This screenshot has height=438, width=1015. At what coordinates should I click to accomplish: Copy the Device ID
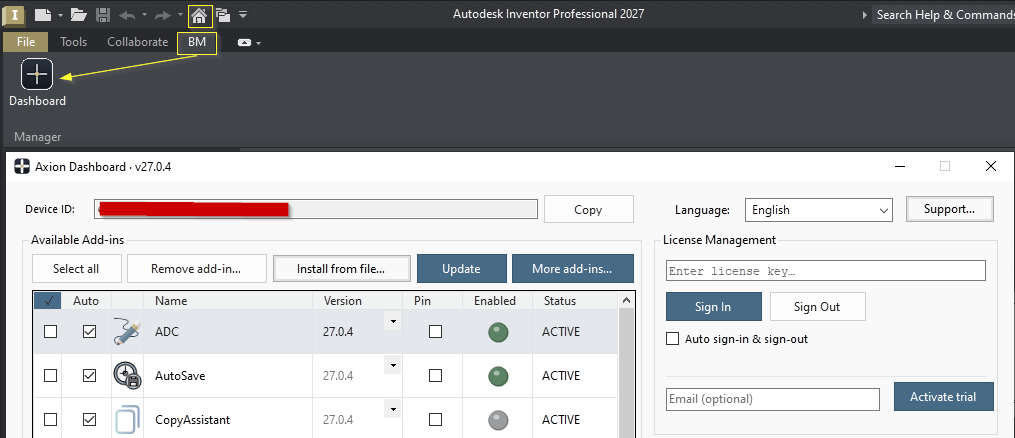[x=588, y=210]
